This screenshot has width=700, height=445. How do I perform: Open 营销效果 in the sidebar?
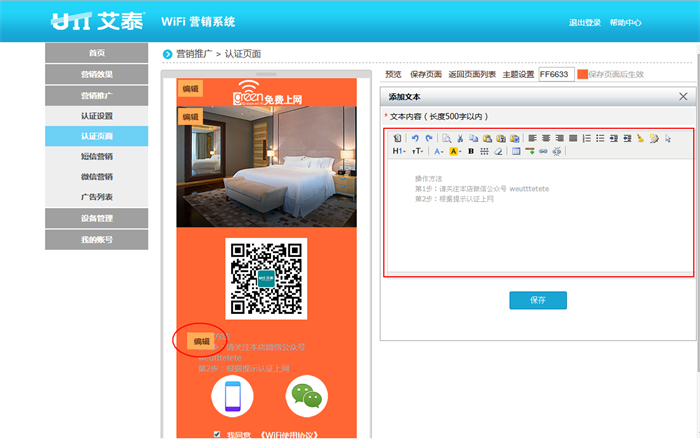coord(96,74)
